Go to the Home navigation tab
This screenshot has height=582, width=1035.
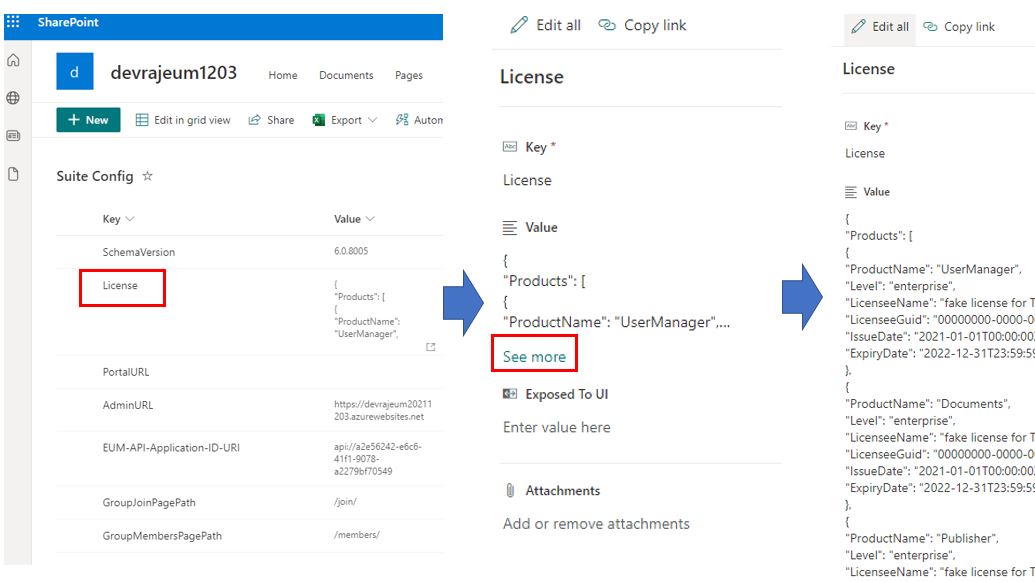283,75
